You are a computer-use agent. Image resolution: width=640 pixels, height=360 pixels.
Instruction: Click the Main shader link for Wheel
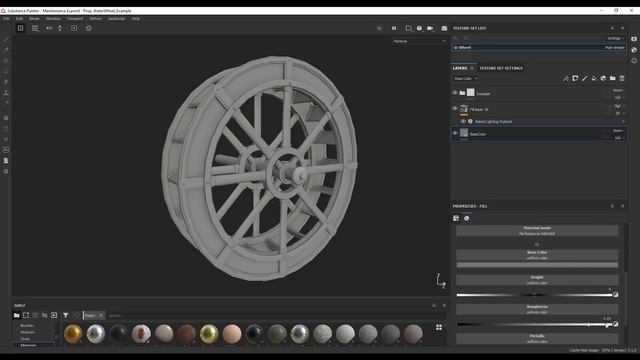tap(614, 47)
